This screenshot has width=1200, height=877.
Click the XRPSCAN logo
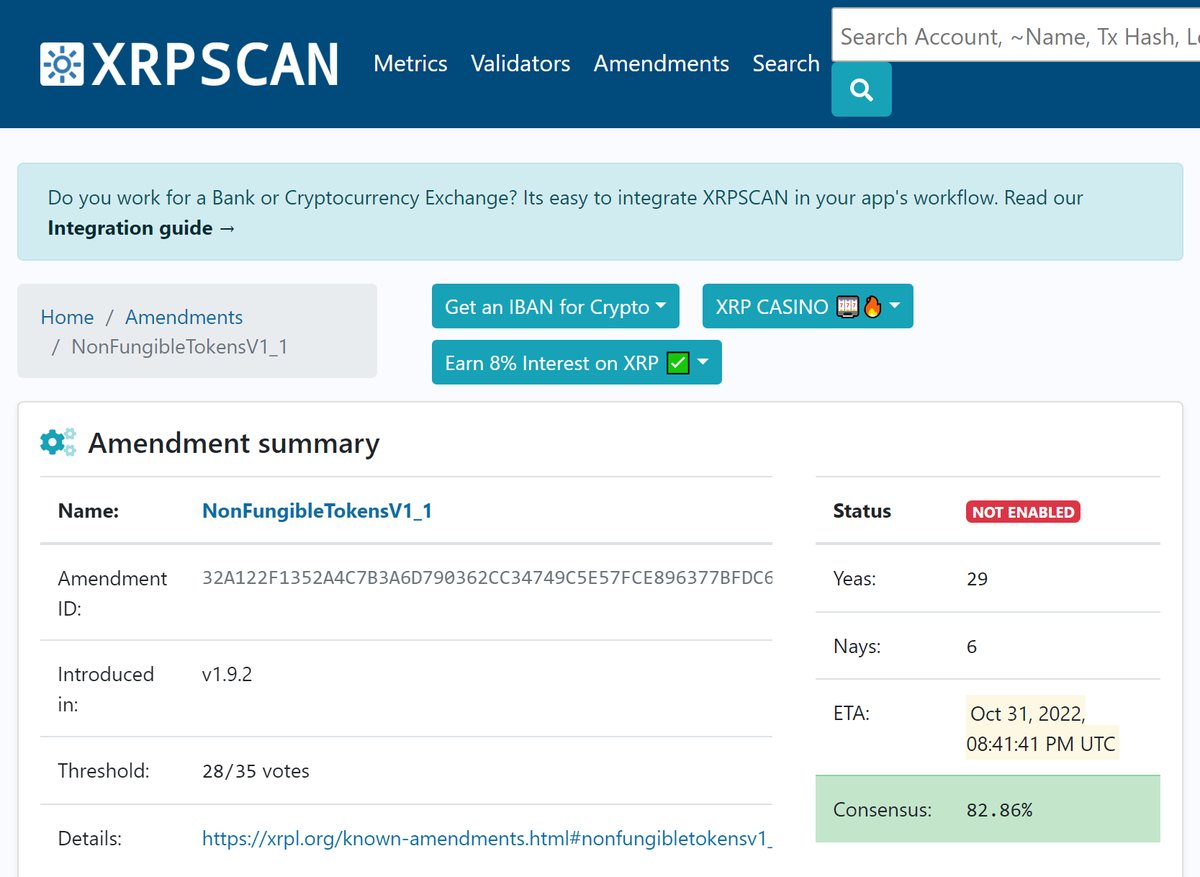tap(189, 64)
